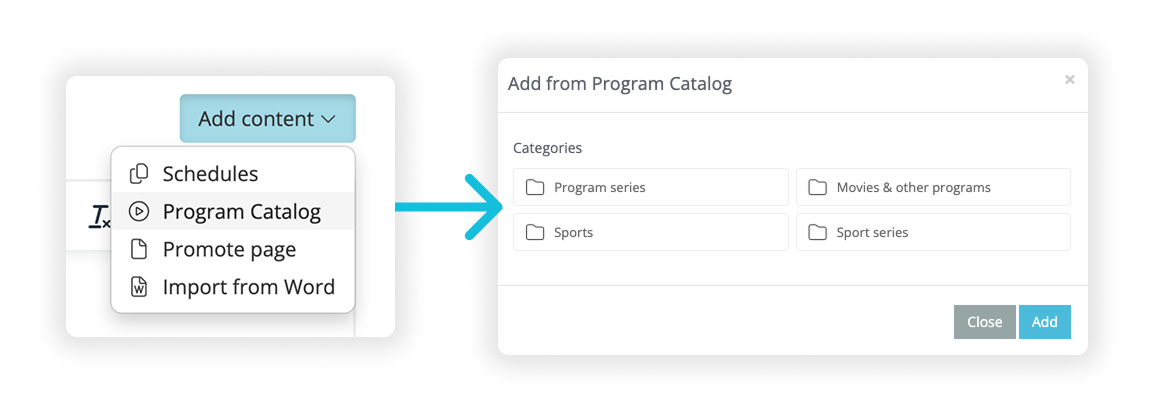Click the Program series folder icon
1154x413 pixels.
click(x=535, y=188)
